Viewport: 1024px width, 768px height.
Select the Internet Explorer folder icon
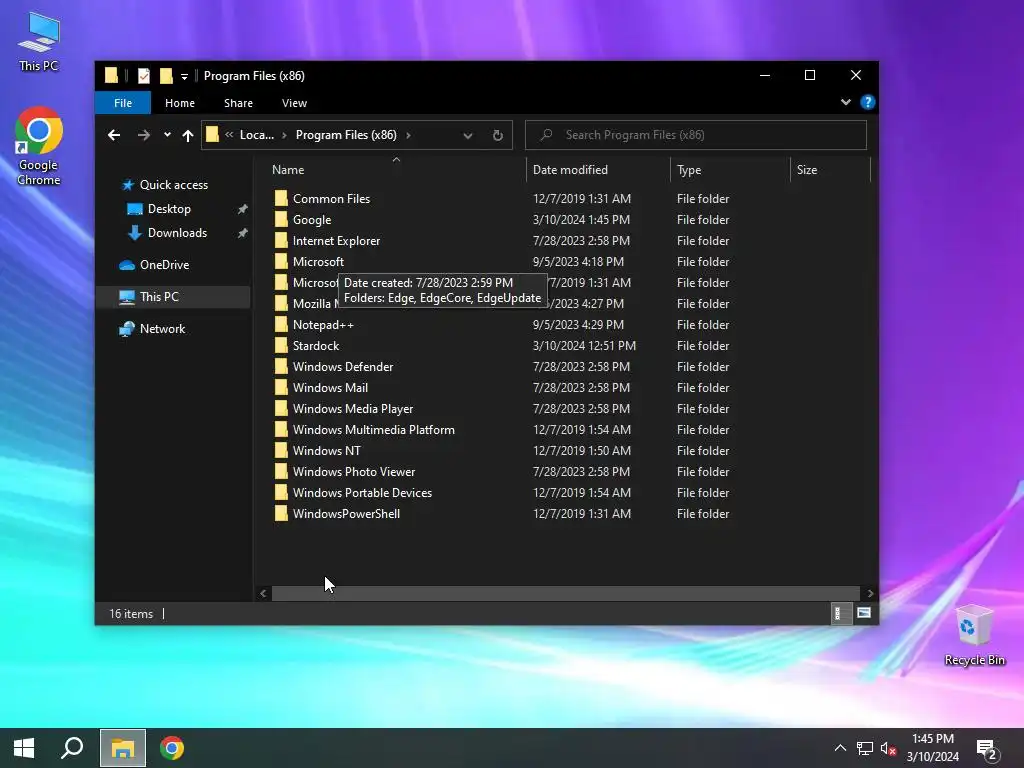click(x=281, y=241)
